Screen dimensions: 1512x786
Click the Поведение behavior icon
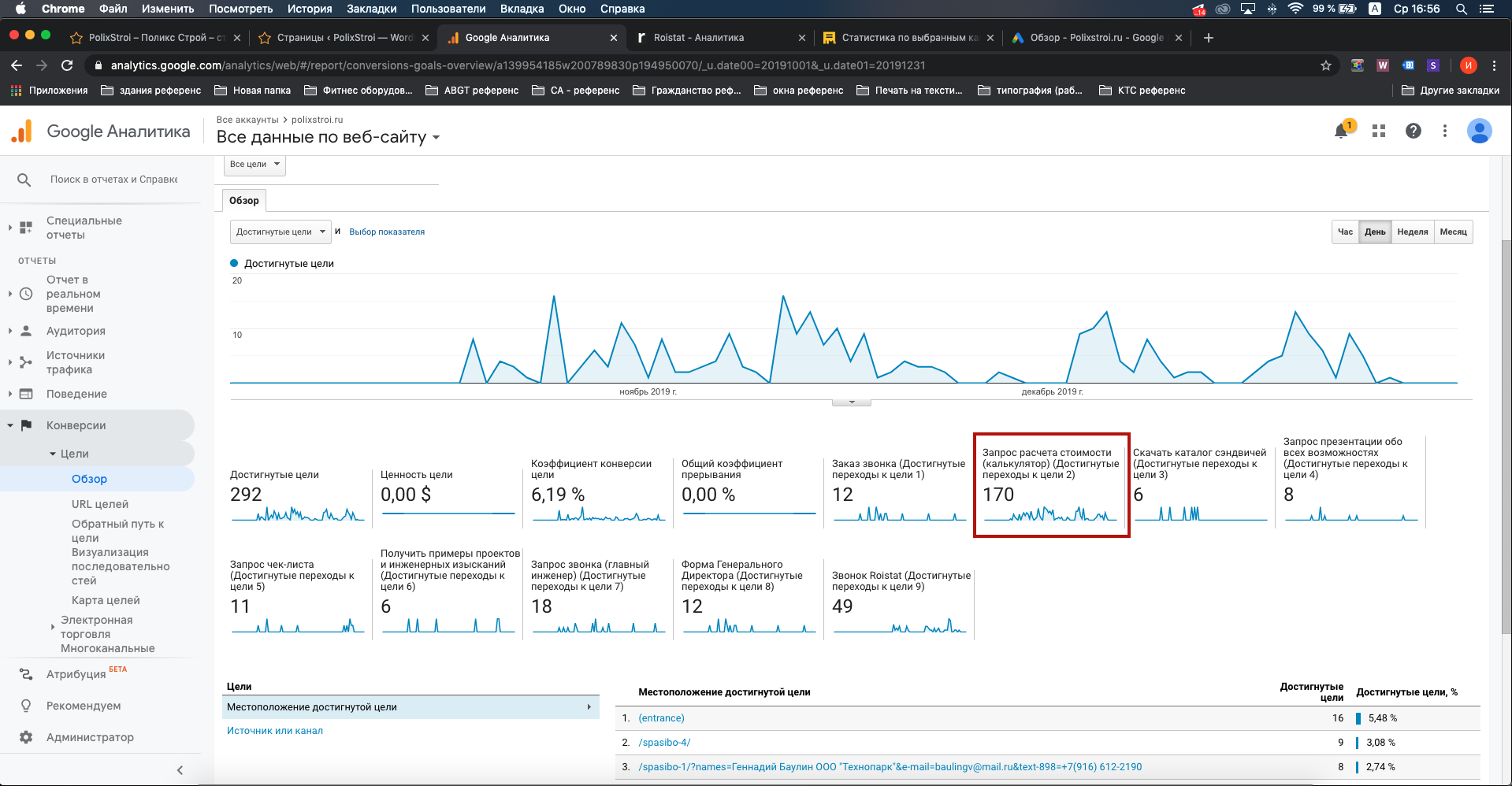[26, 394]
